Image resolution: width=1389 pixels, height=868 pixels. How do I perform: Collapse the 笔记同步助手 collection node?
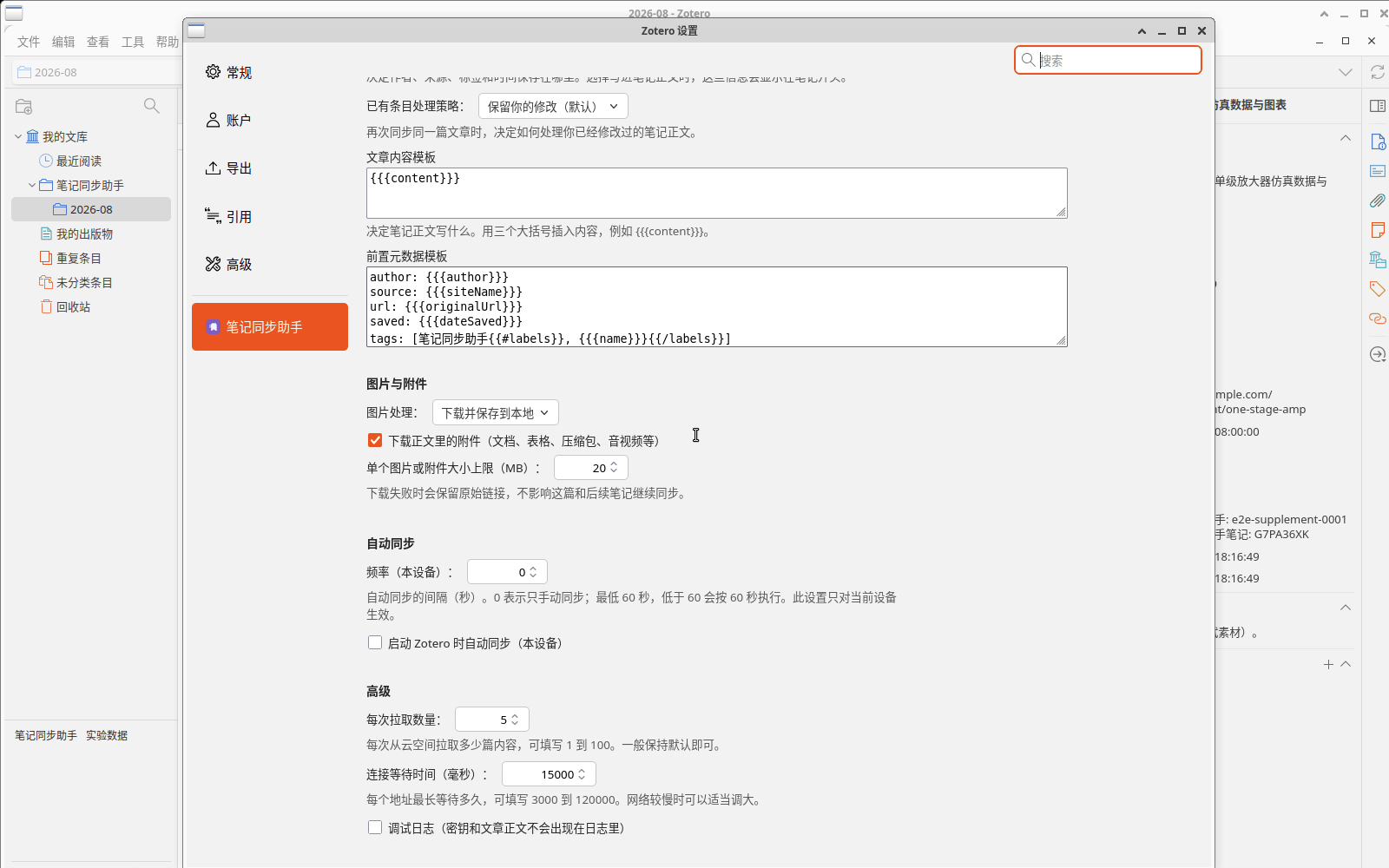[x=32, y=185]
